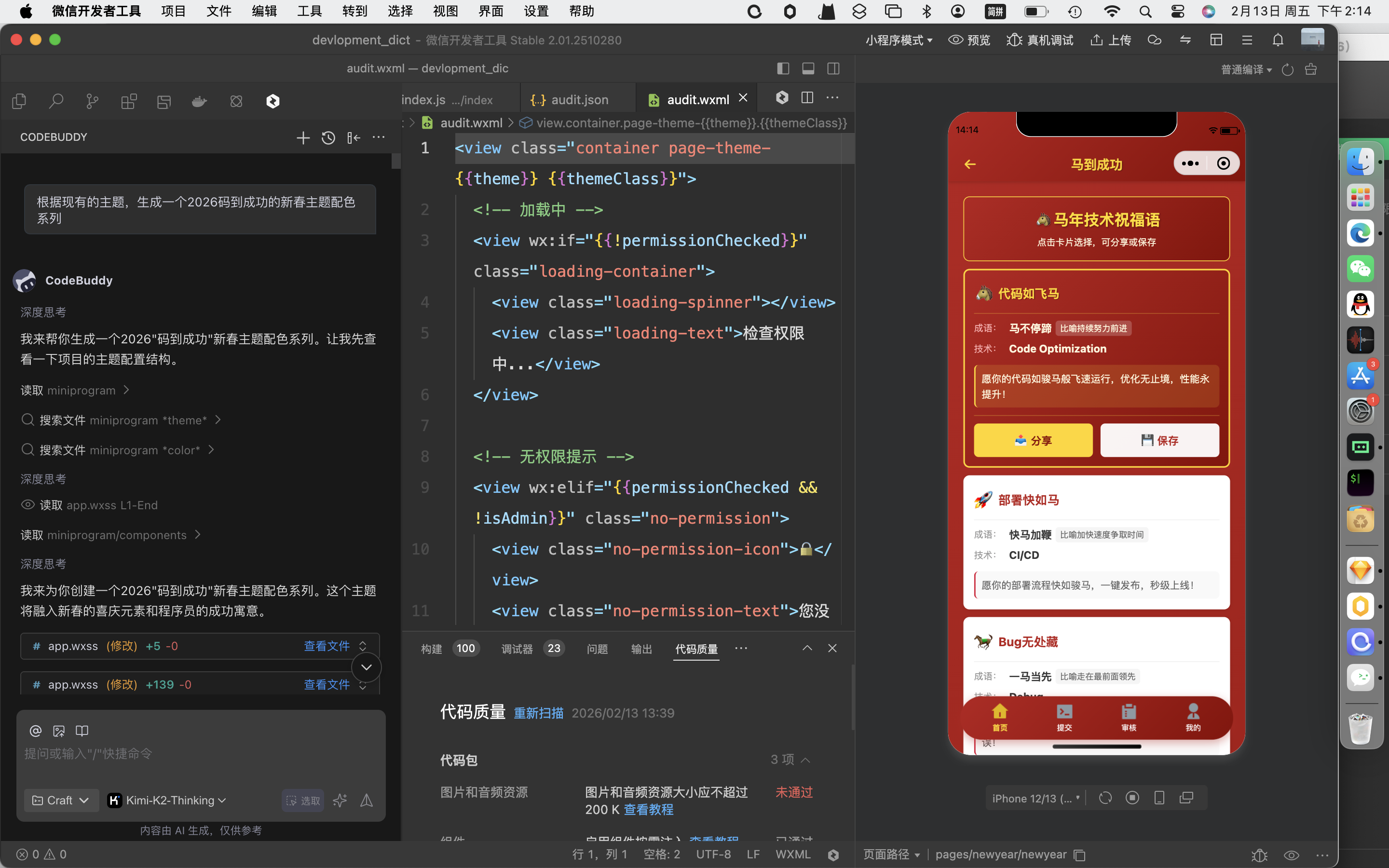
Task: Click the 重新扫描 rescan link
Action: coord(538,713)
